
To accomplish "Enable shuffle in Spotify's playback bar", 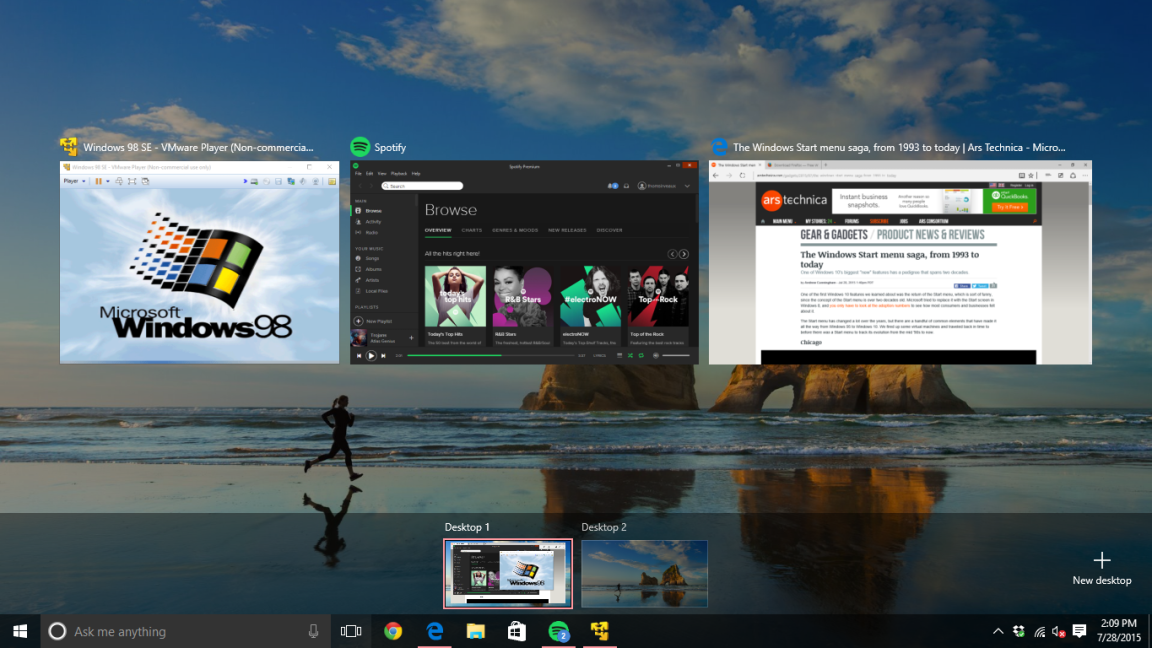I will 629,355.
